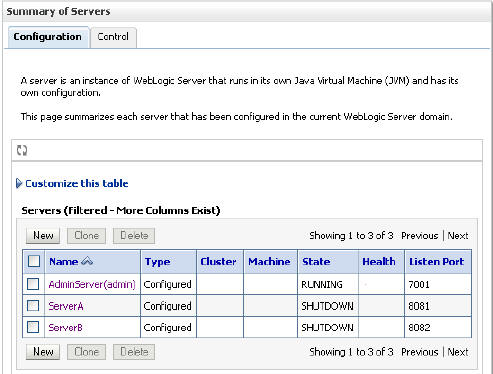
Task: Click the bottom New button
Action: pyautogui.click(x=43, y=352)
